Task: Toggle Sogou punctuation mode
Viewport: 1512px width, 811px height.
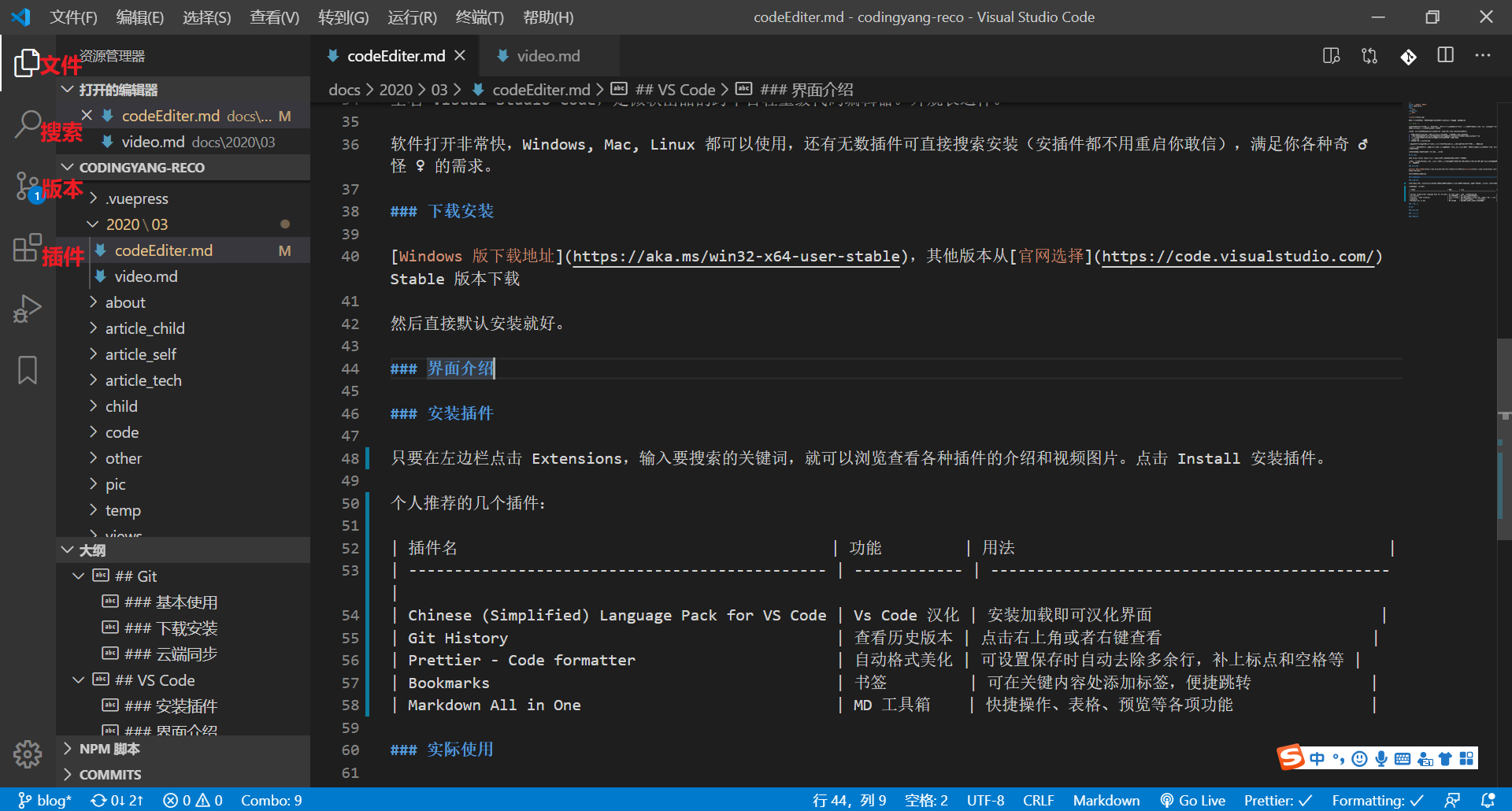Action: click(1338, 759)
